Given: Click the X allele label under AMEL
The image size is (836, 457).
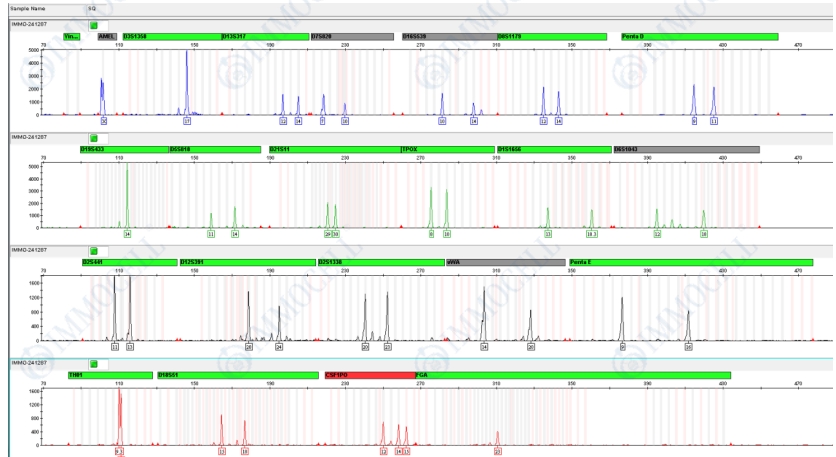Looking at the screenshot, I should pyautogui.click(x=103, y=121).
